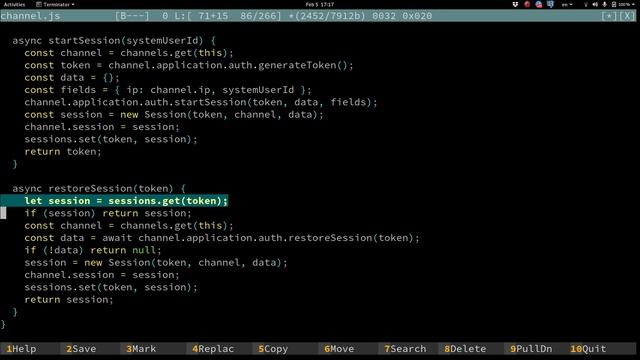Click 5Copy in the function bar

click(x=273, y=349)
